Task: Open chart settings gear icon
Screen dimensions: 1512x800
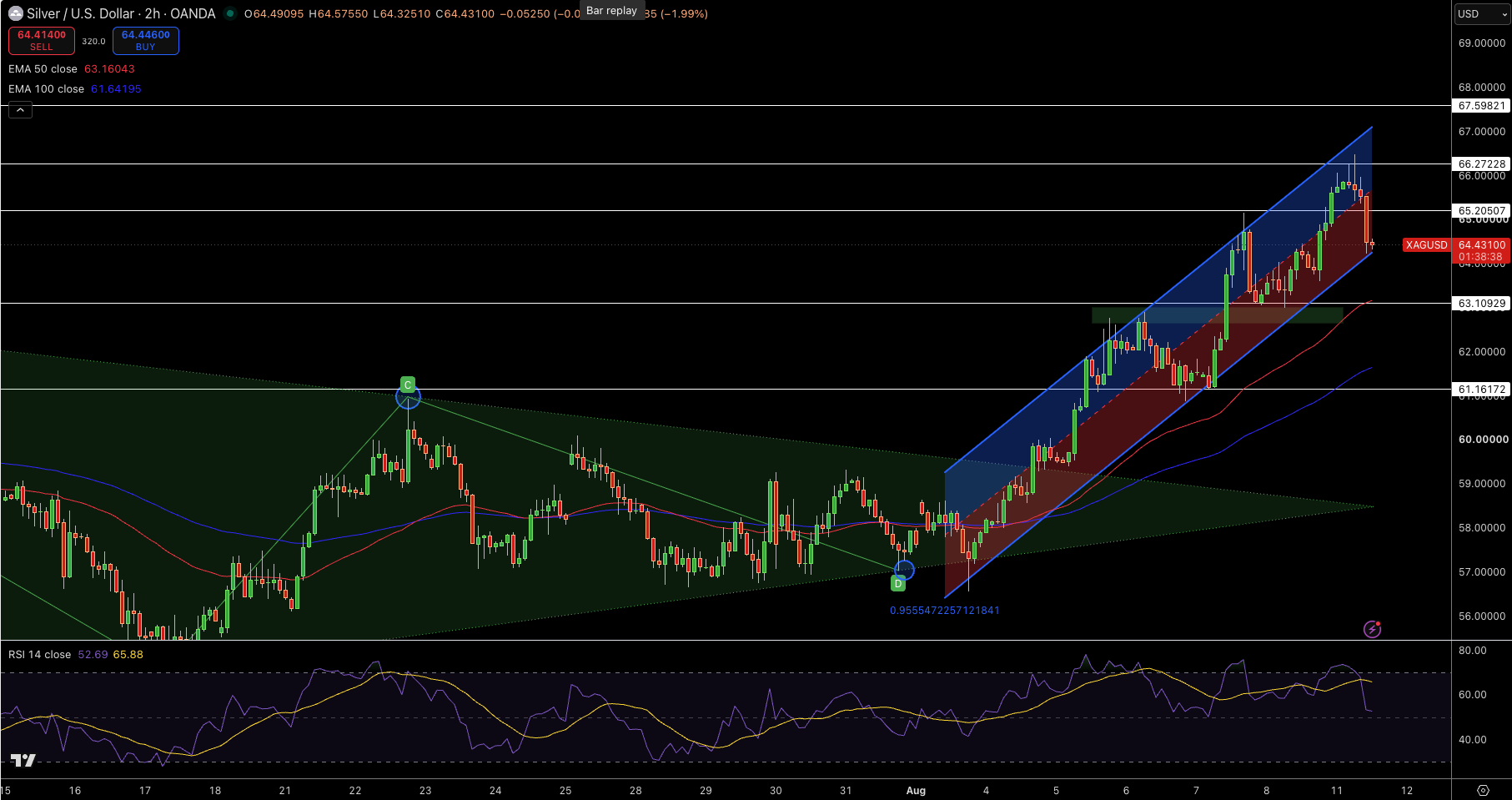Action: point(1483,790)
